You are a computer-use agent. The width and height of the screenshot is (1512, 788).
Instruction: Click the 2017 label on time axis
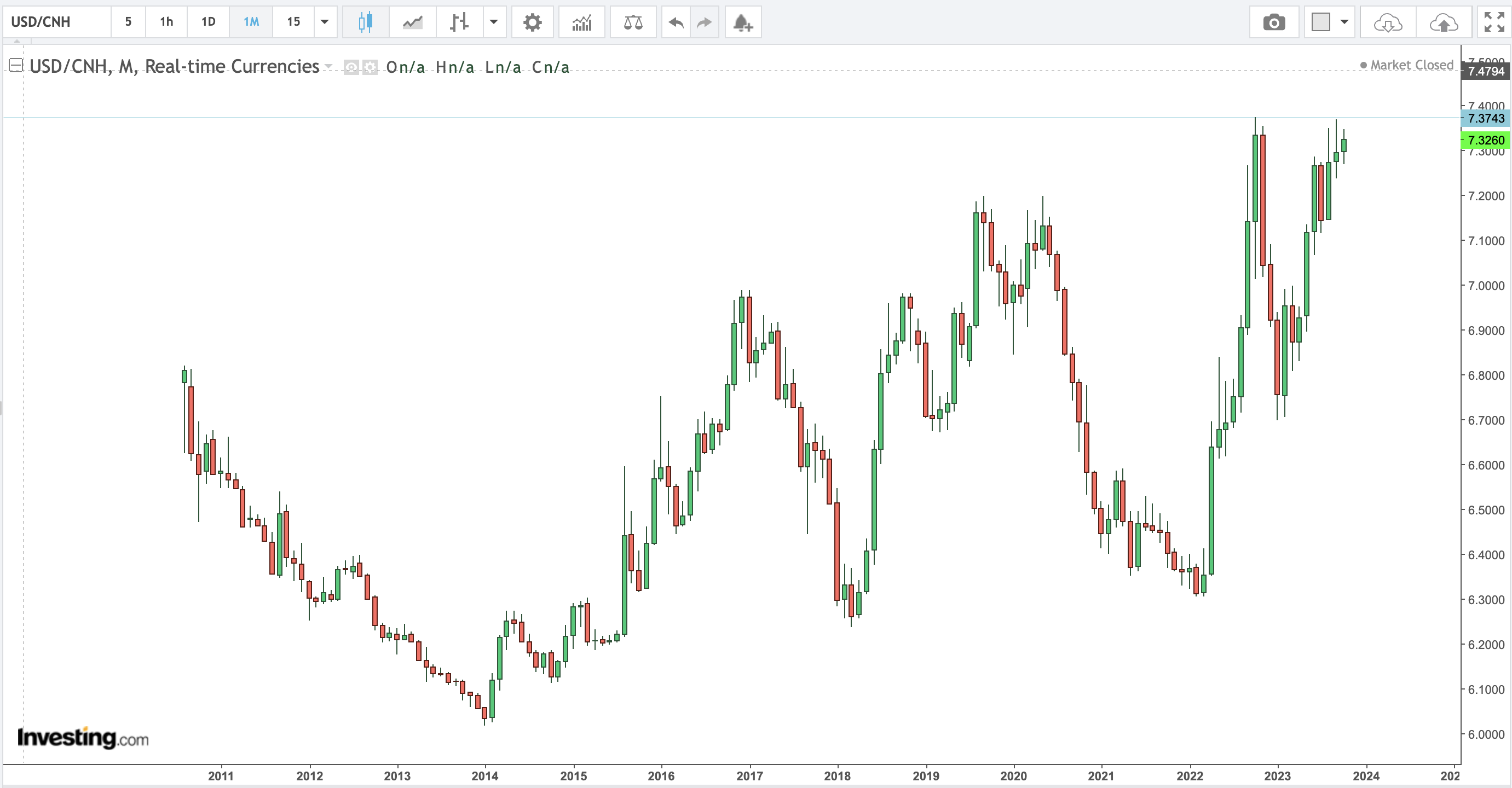(x=749, y=775)
